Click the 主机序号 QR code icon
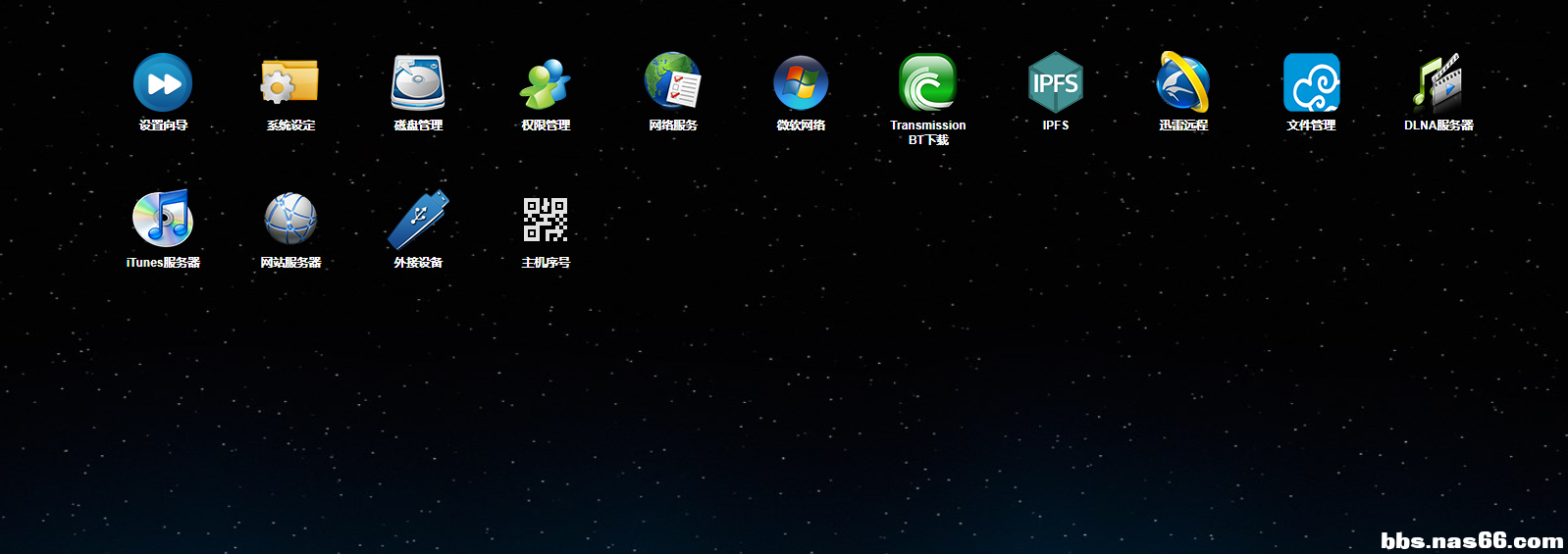This screenshot has height=554, width=1568. (546, 219)
